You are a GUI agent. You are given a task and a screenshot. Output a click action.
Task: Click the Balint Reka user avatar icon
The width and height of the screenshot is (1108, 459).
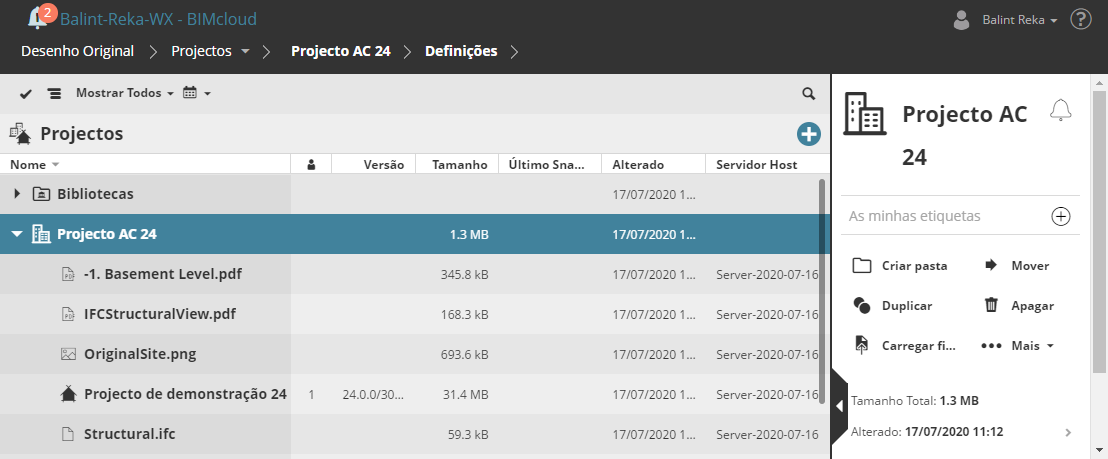961,20
